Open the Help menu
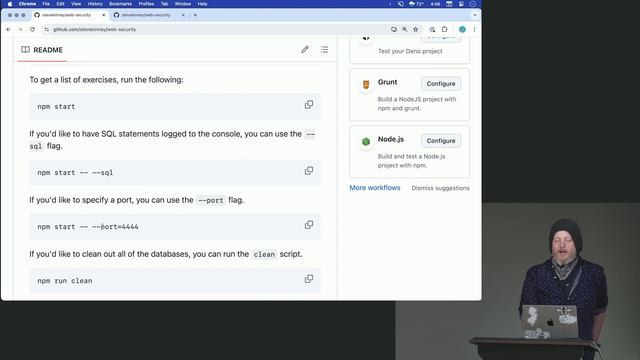This screenshot has width=640, height=360. [x=202, y=4]
